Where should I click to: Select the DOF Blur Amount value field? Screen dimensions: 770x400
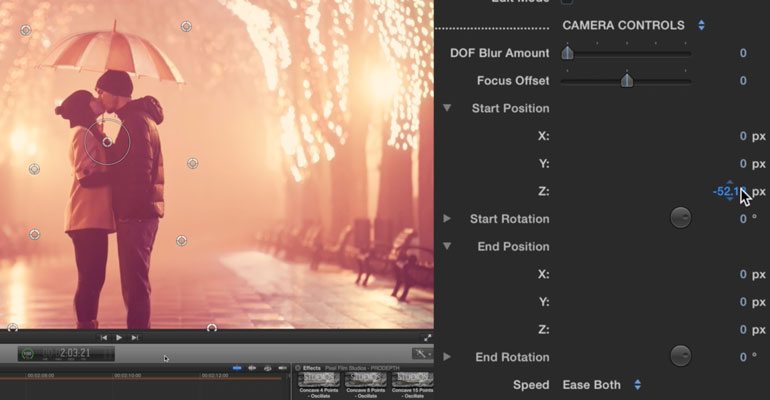point(743,53)
